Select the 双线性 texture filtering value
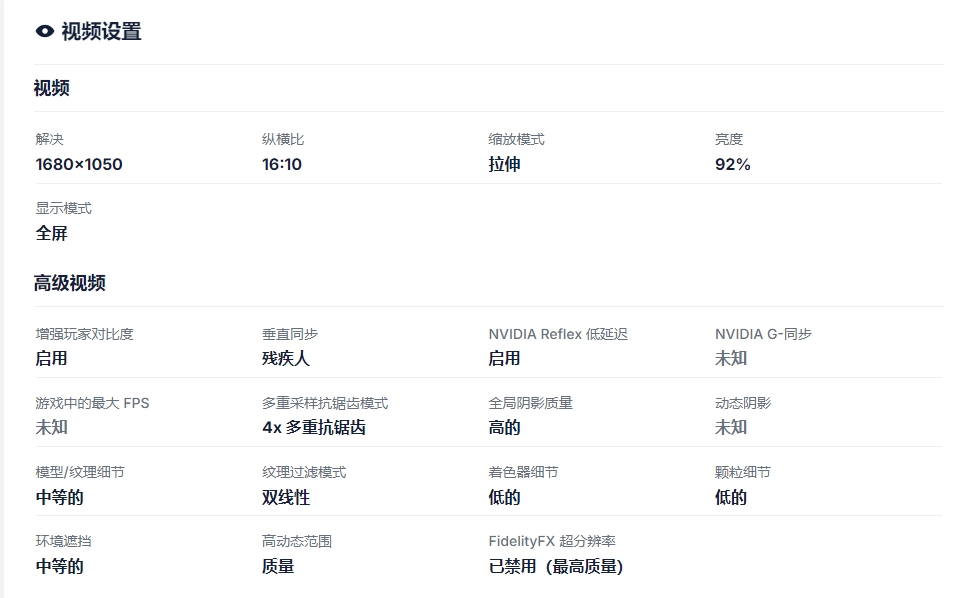This screenshot has height=598, width=955. click(286, 497)
